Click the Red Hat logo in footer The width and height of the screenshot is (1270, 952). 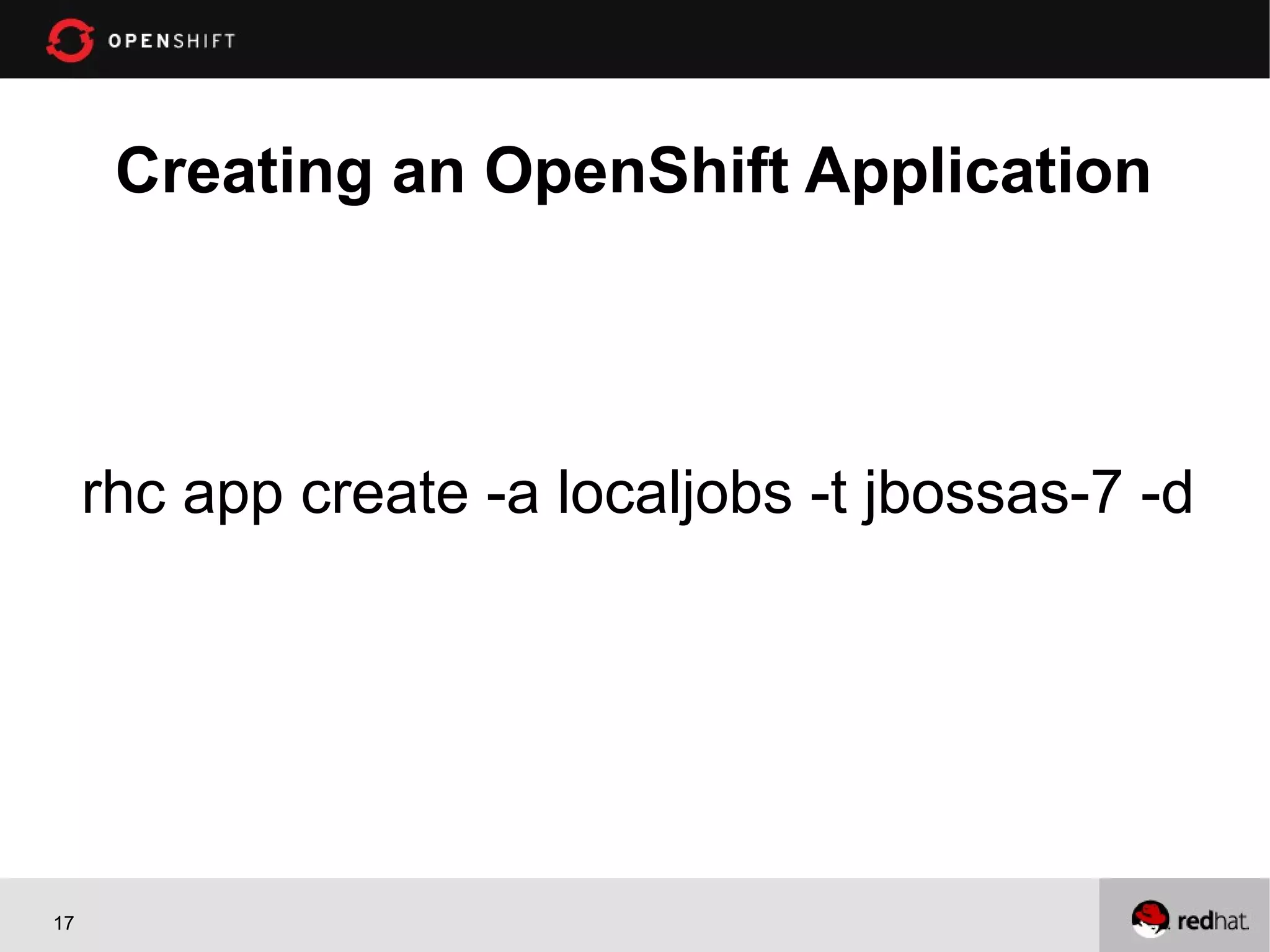[1190, 920]
